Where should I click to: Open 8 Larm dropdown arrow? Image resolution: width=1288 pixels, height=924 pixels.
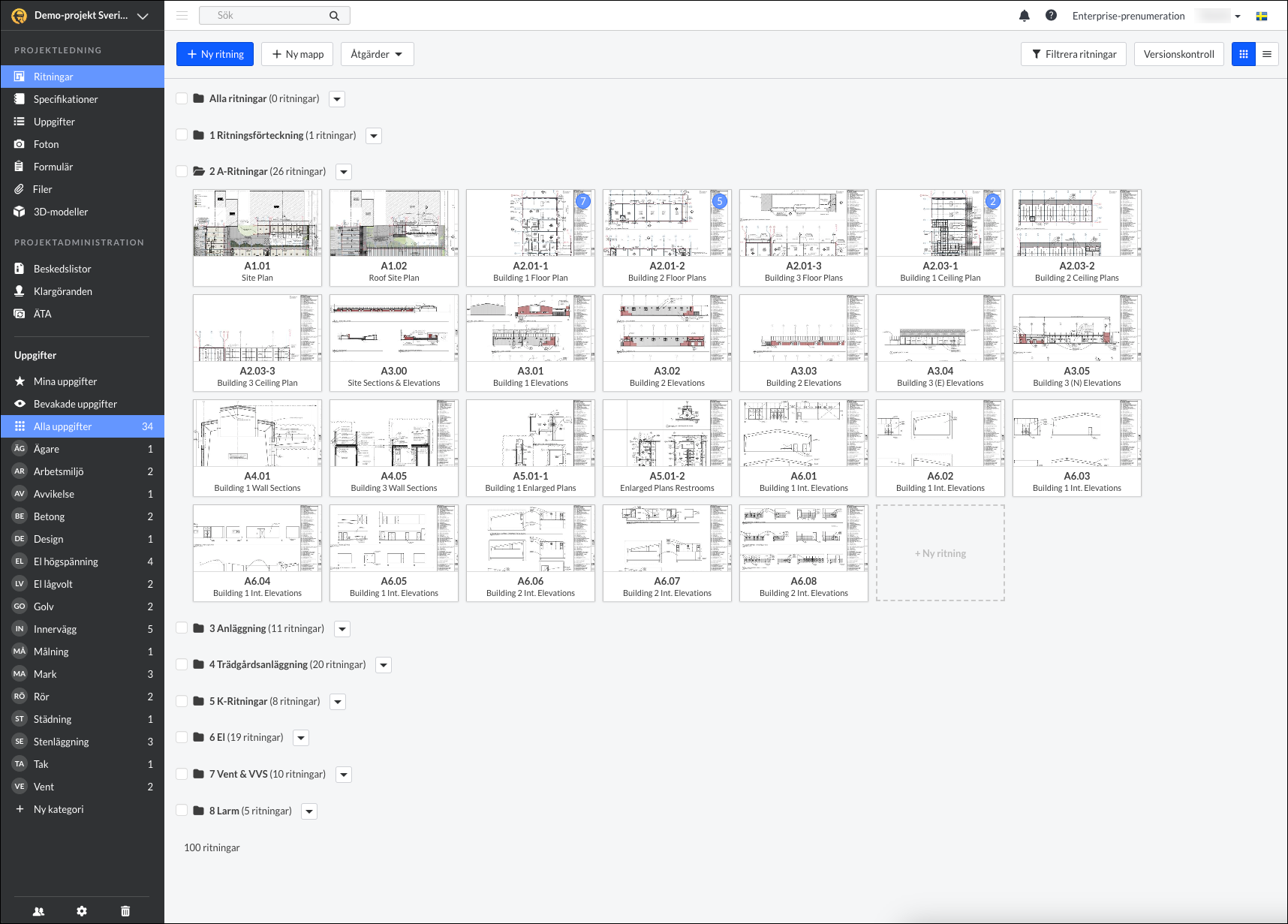pos(309,811)
